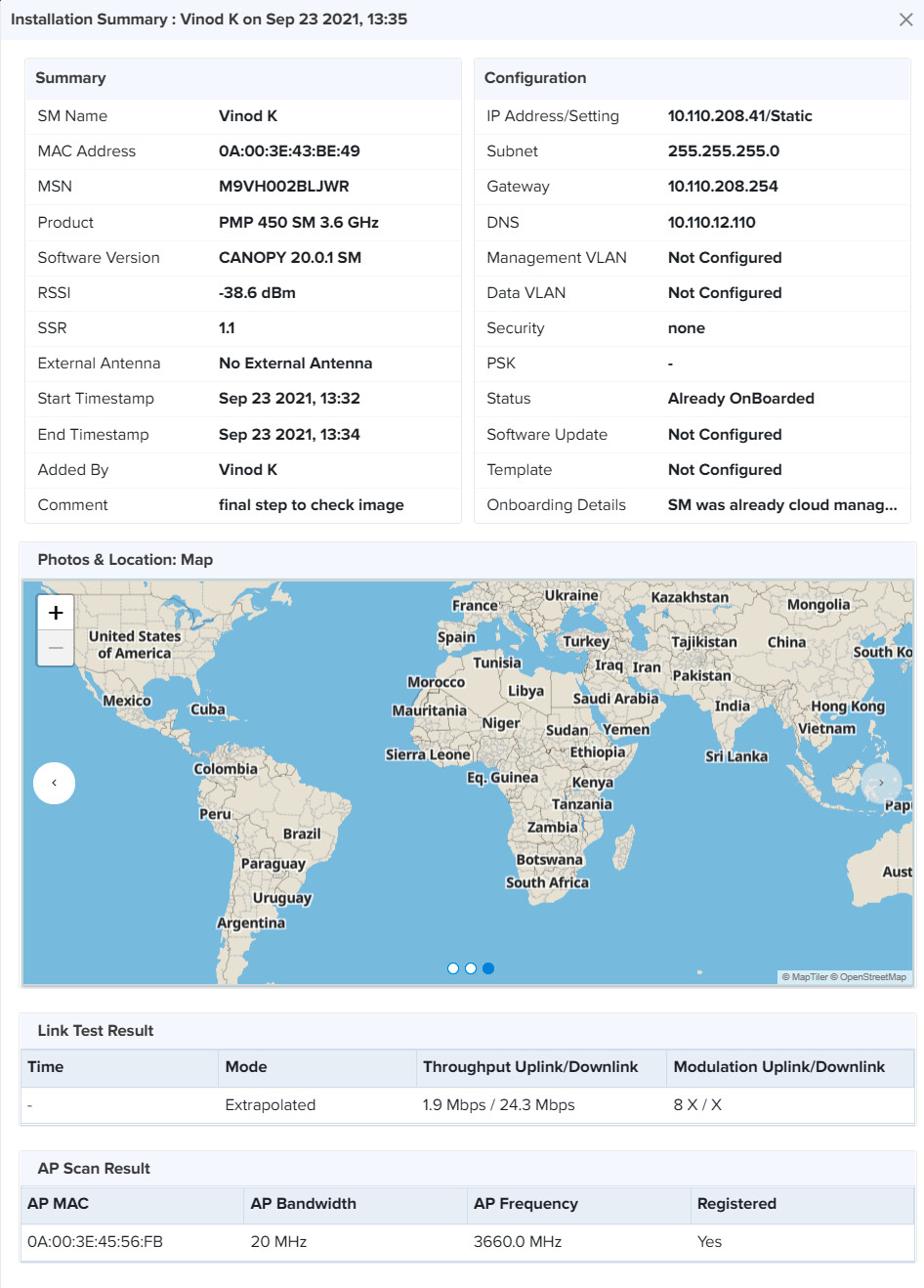Screen dimensions: 924x1288
Task: Select the second carousel indicator dot
Action: click(x=471, y=968)
